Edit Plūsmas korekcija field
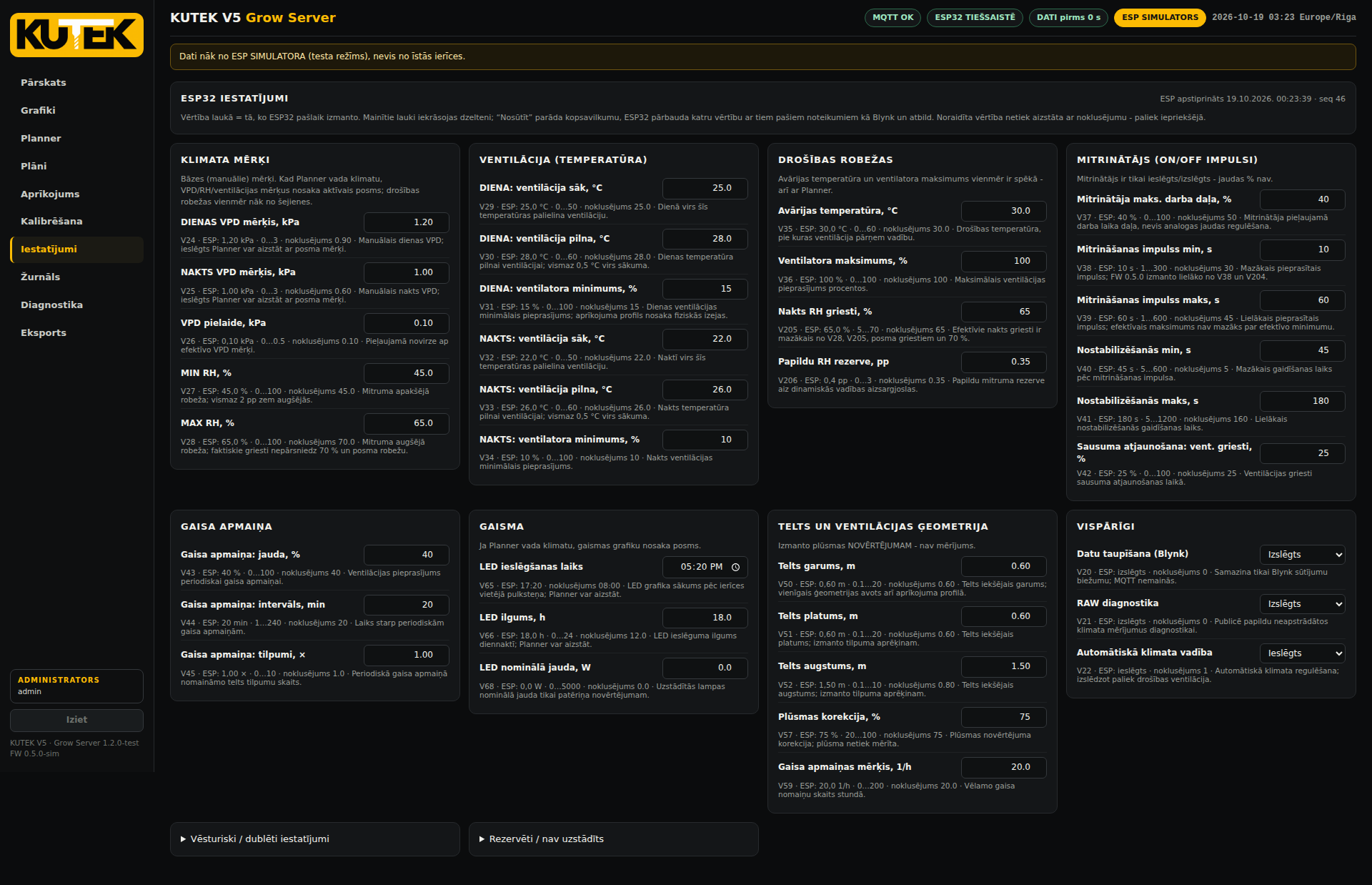1372x885 pixels. (x=1004, y=717)
